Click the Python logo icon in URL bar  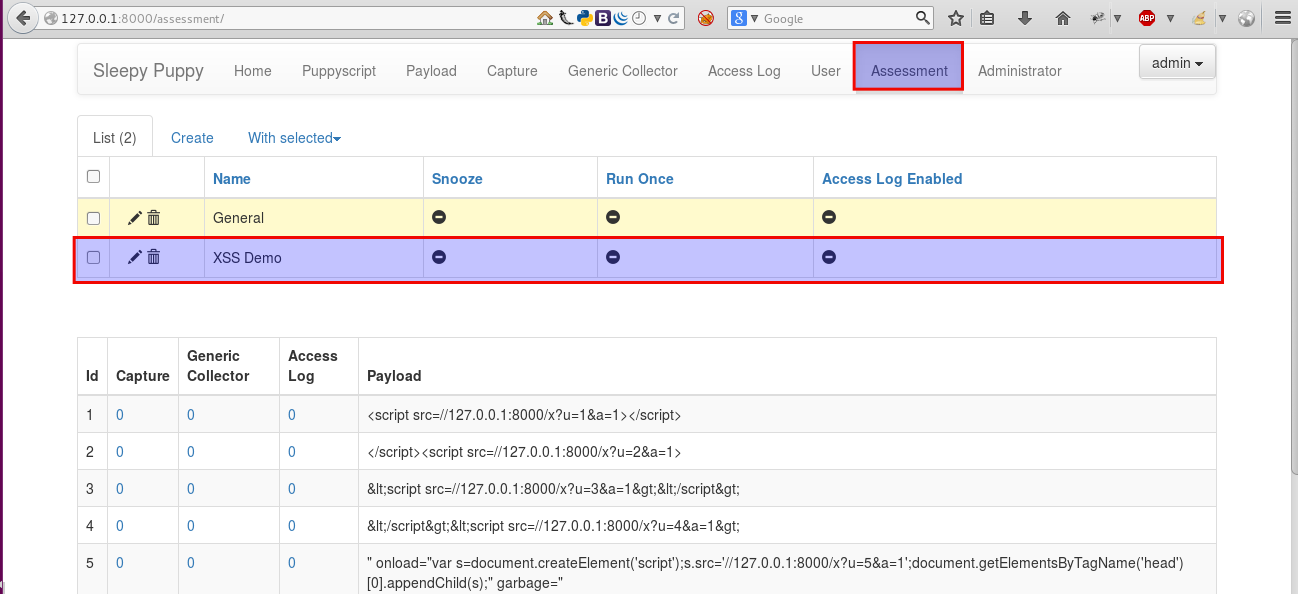click(583, 18)
